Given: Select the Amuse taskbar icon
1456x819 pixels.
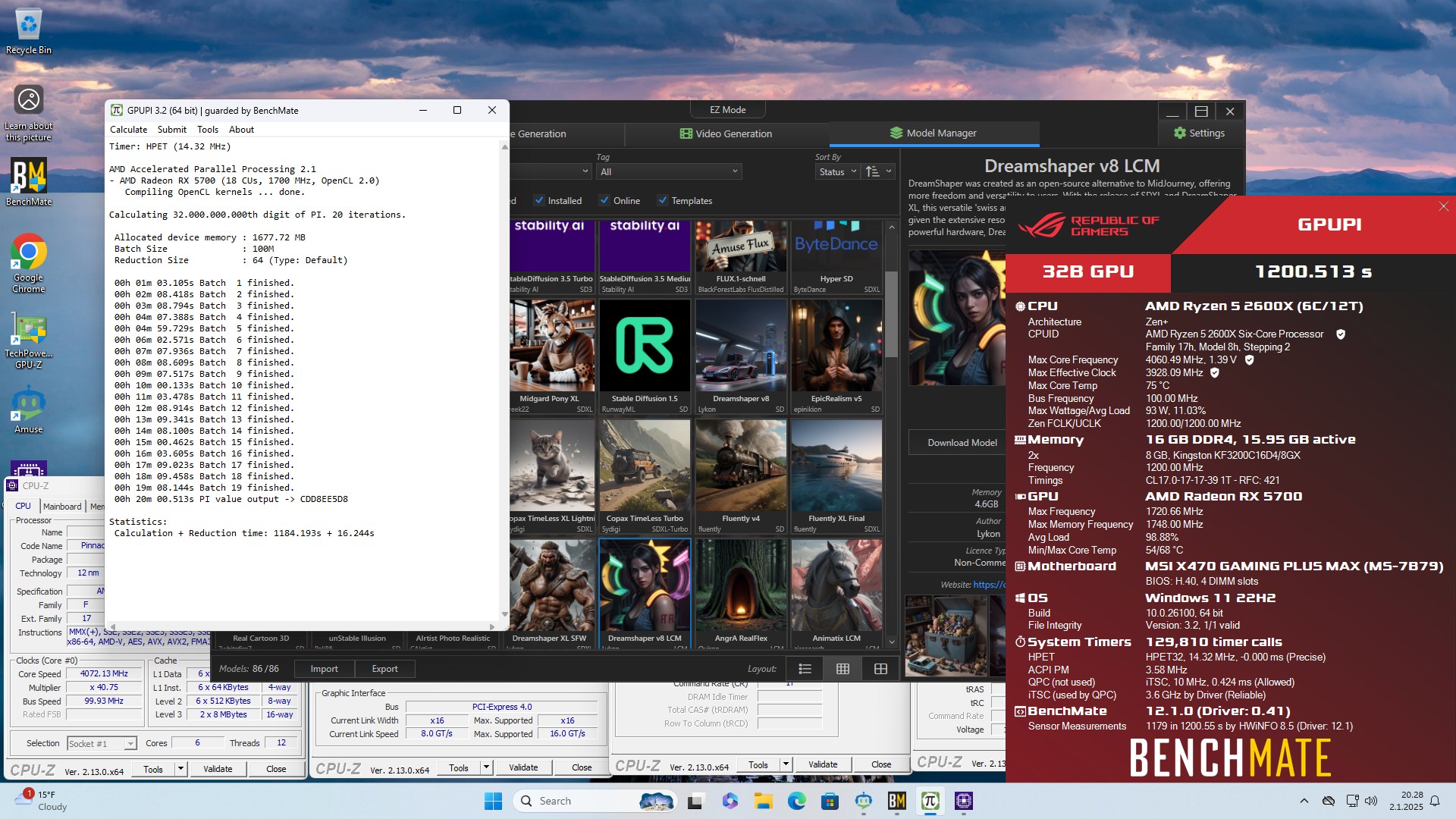Looking at the screenshot, I should [863, 801].
